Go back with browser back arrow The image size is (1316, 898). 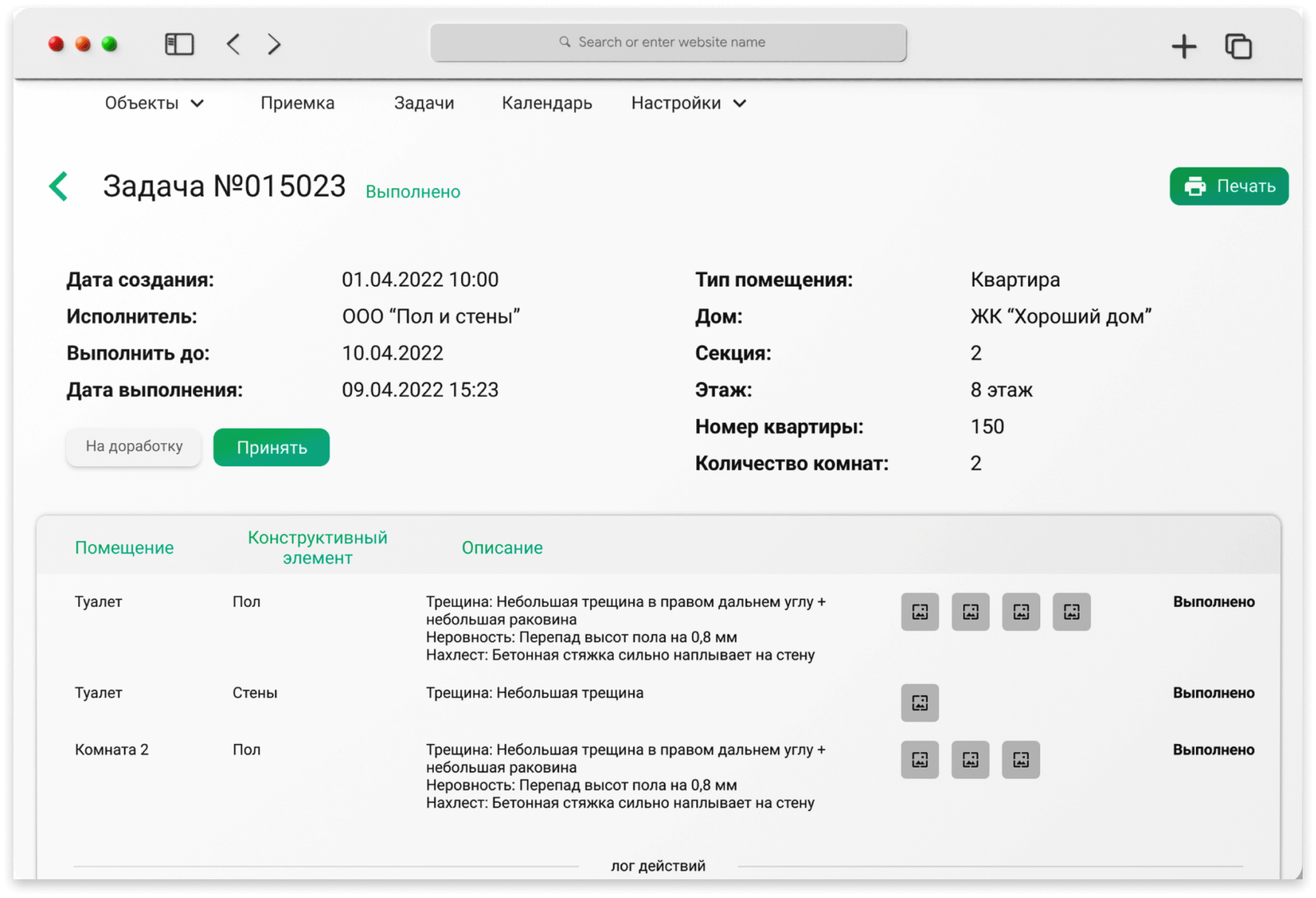[x=233, y=45]
